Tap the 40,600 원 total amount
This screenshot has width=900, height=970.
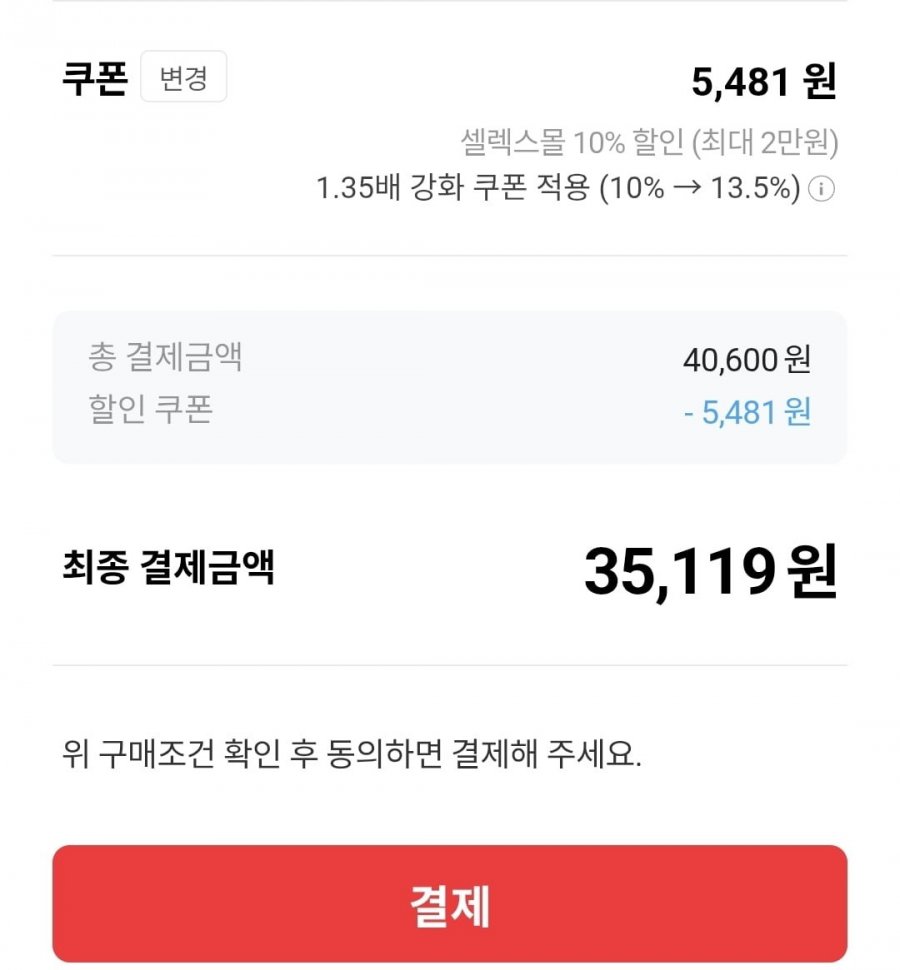(x=747, y=359)
